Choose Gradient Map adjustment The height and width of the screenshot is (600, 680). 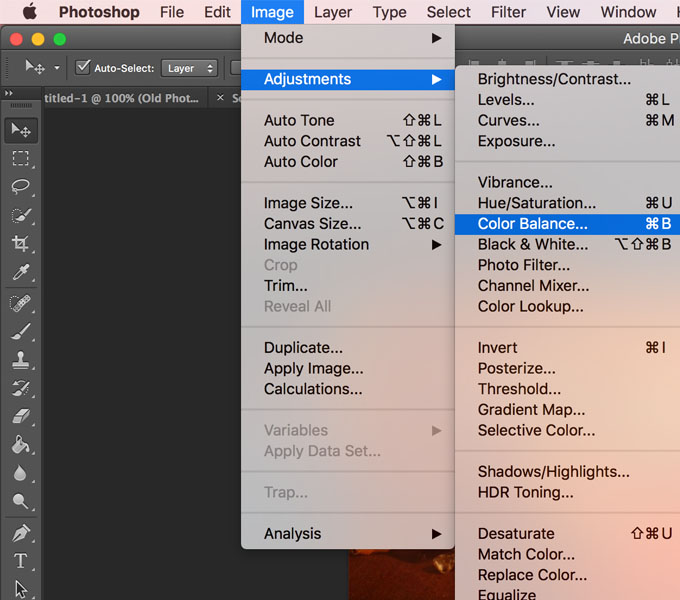click(567, 410)
